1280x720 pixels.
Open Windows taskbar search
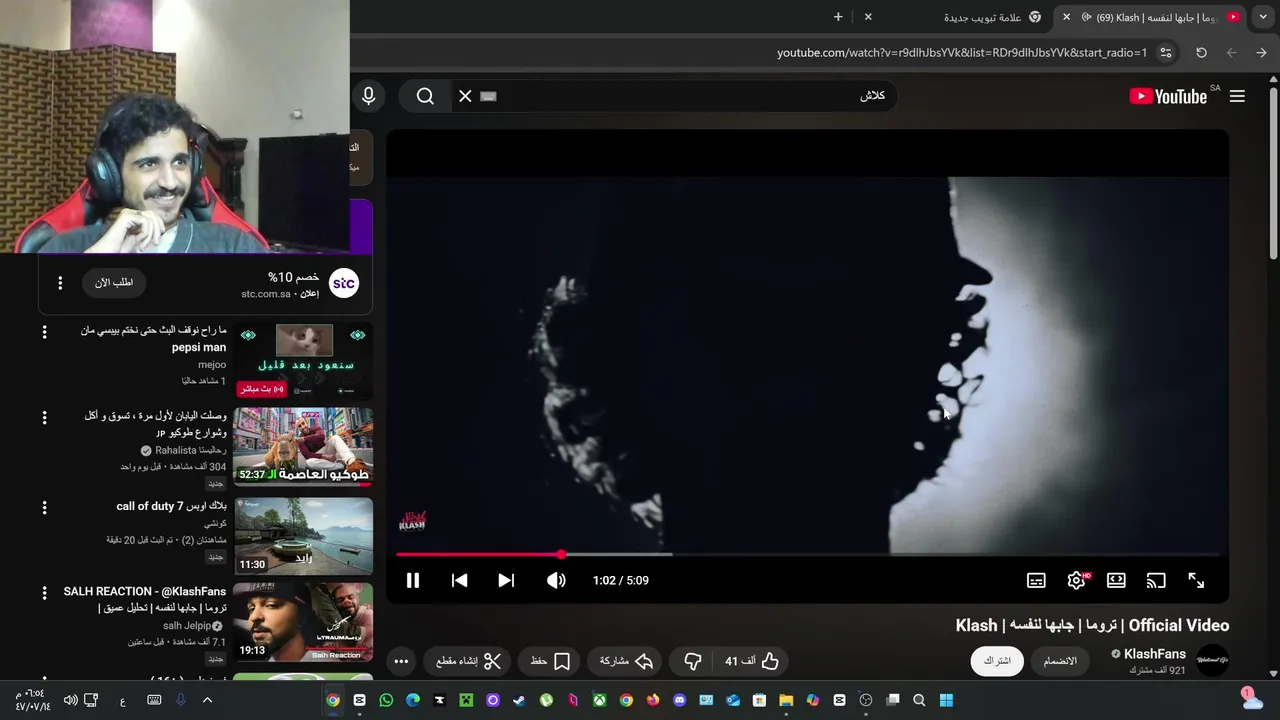[x=919, y=700]
